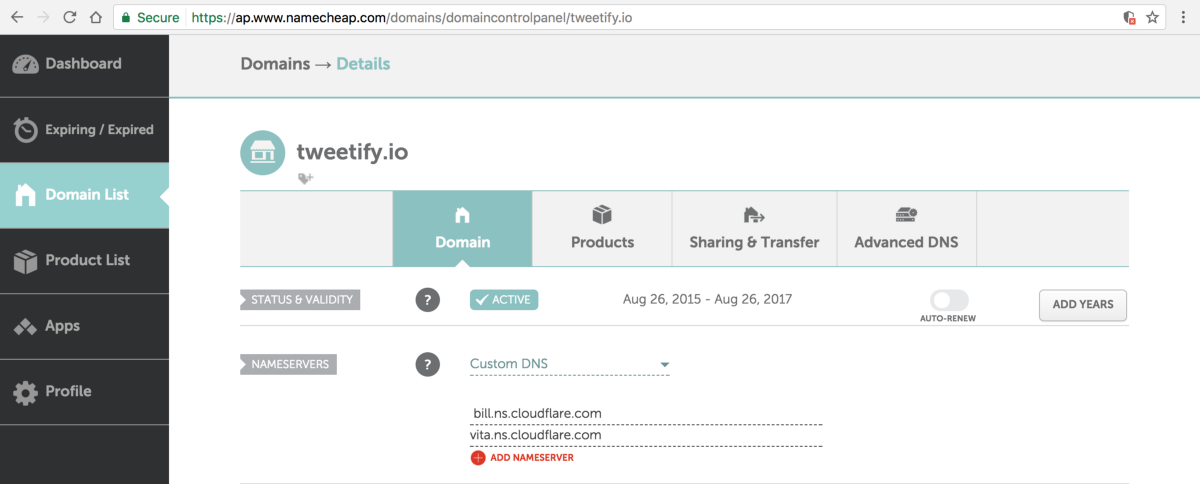The width and height of the screenshot is (1200, 484).
Task: Open the Apps sidebar icon
Action: [26, 326]
